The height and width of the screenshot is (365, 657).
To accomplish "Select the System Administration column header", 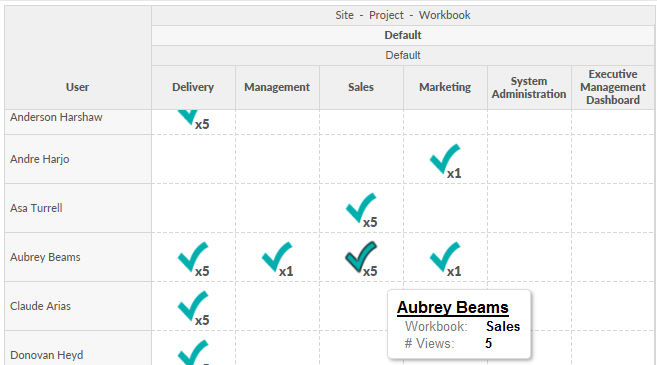I will tap(529, 87).
